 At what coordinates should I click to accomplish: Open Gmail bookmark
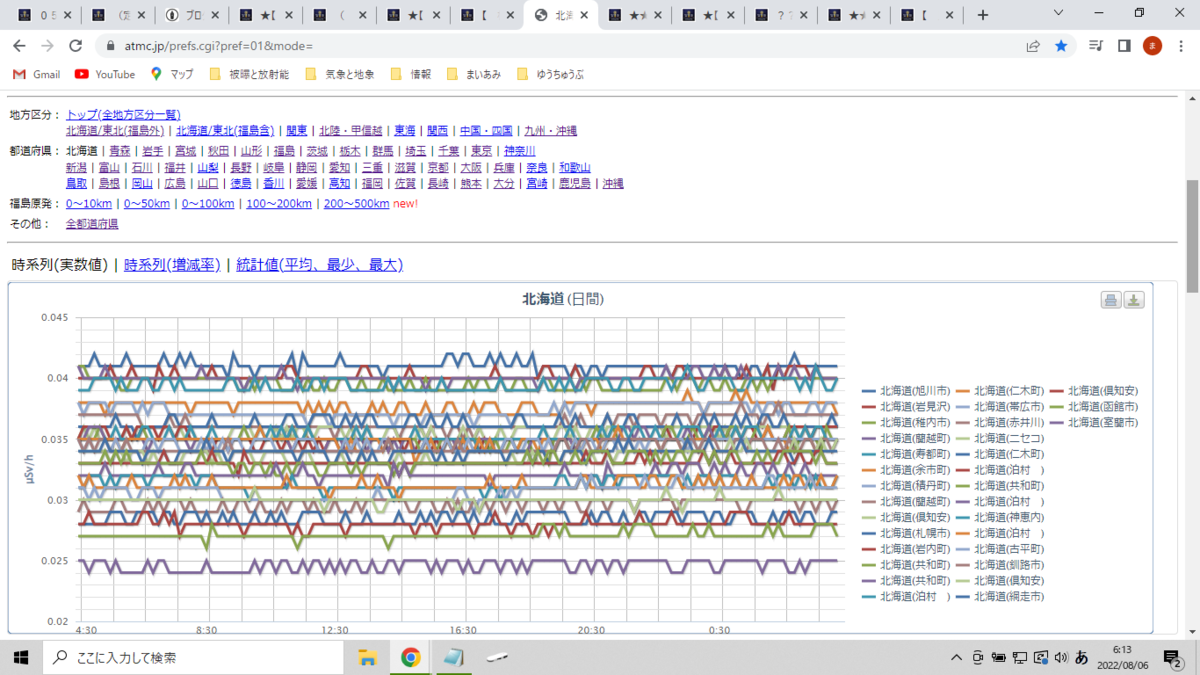click(x=36, y=74)
